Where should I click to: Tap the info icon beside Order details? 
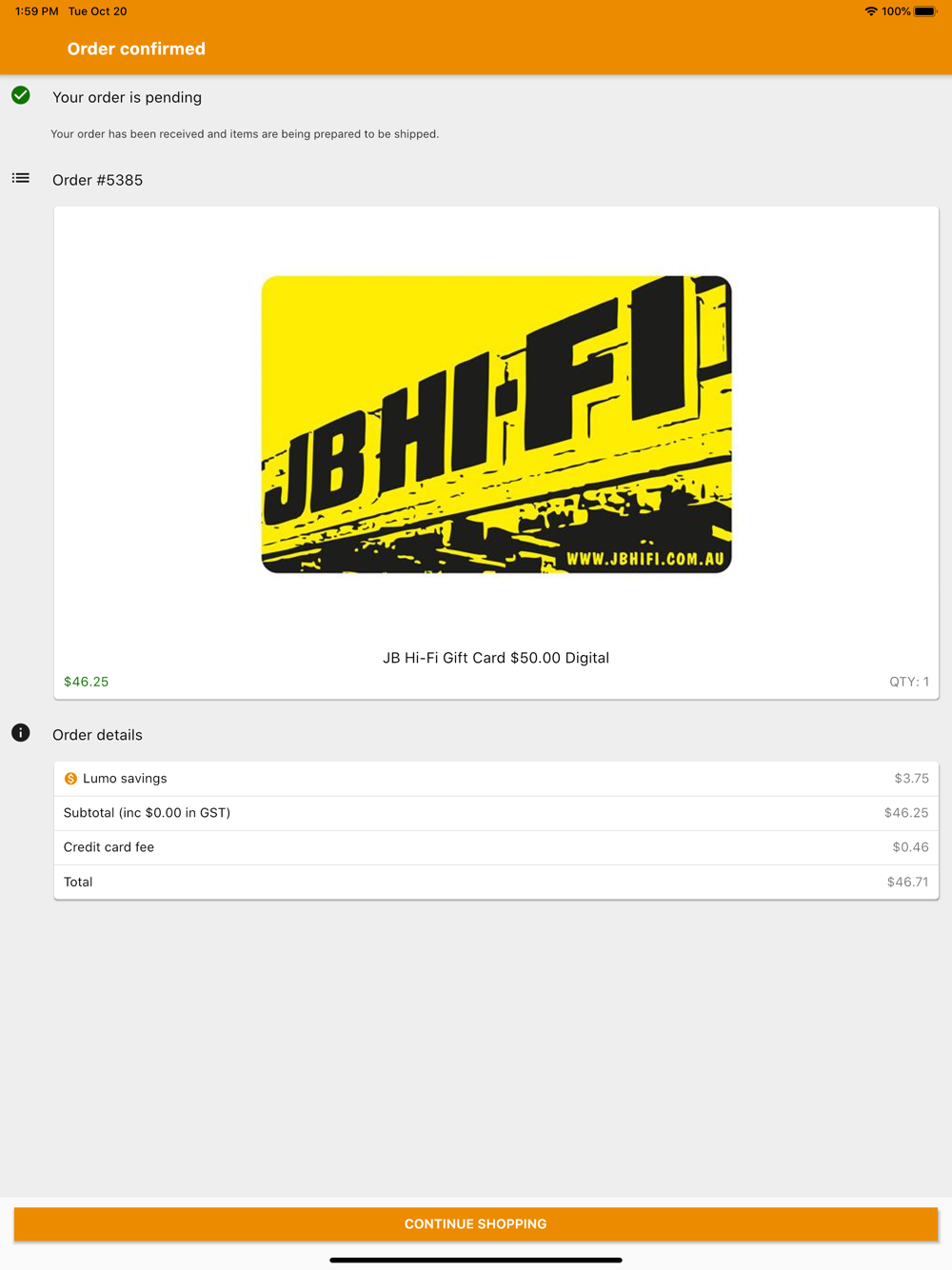click(x=21, y=732)
